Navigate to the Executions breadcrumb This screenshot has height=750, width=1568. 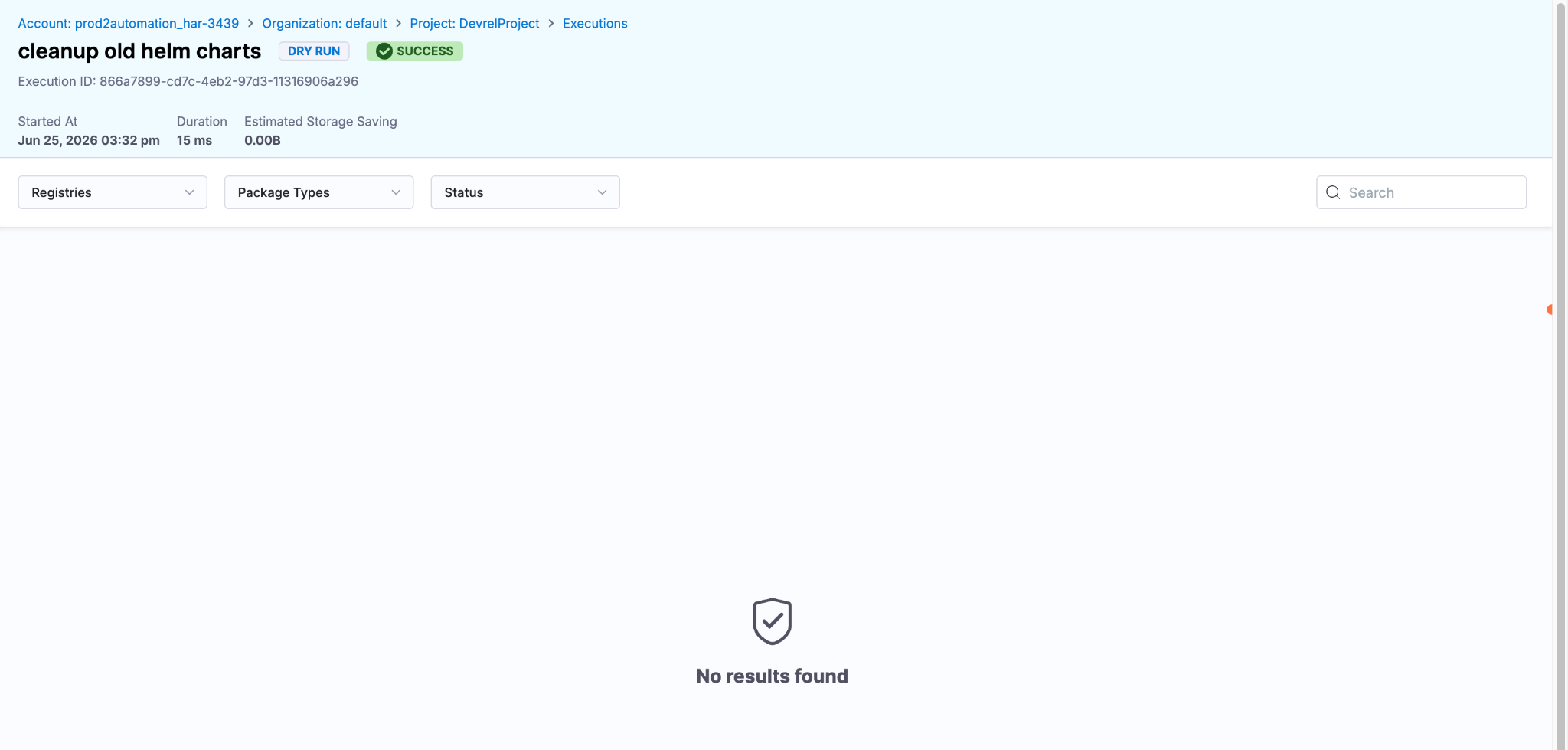click(595, 24)
